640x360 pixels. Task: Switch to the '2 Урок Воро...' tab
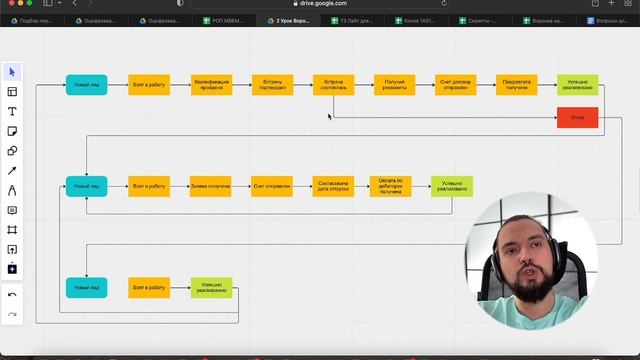[x=288, y=20]
